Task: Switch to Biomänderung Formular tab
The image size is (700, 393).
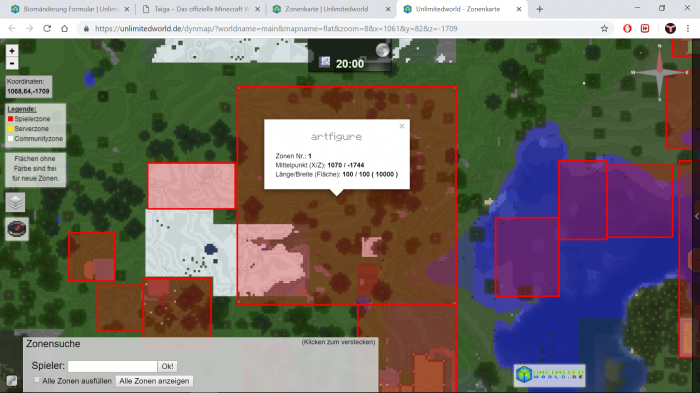Action: 71,9
